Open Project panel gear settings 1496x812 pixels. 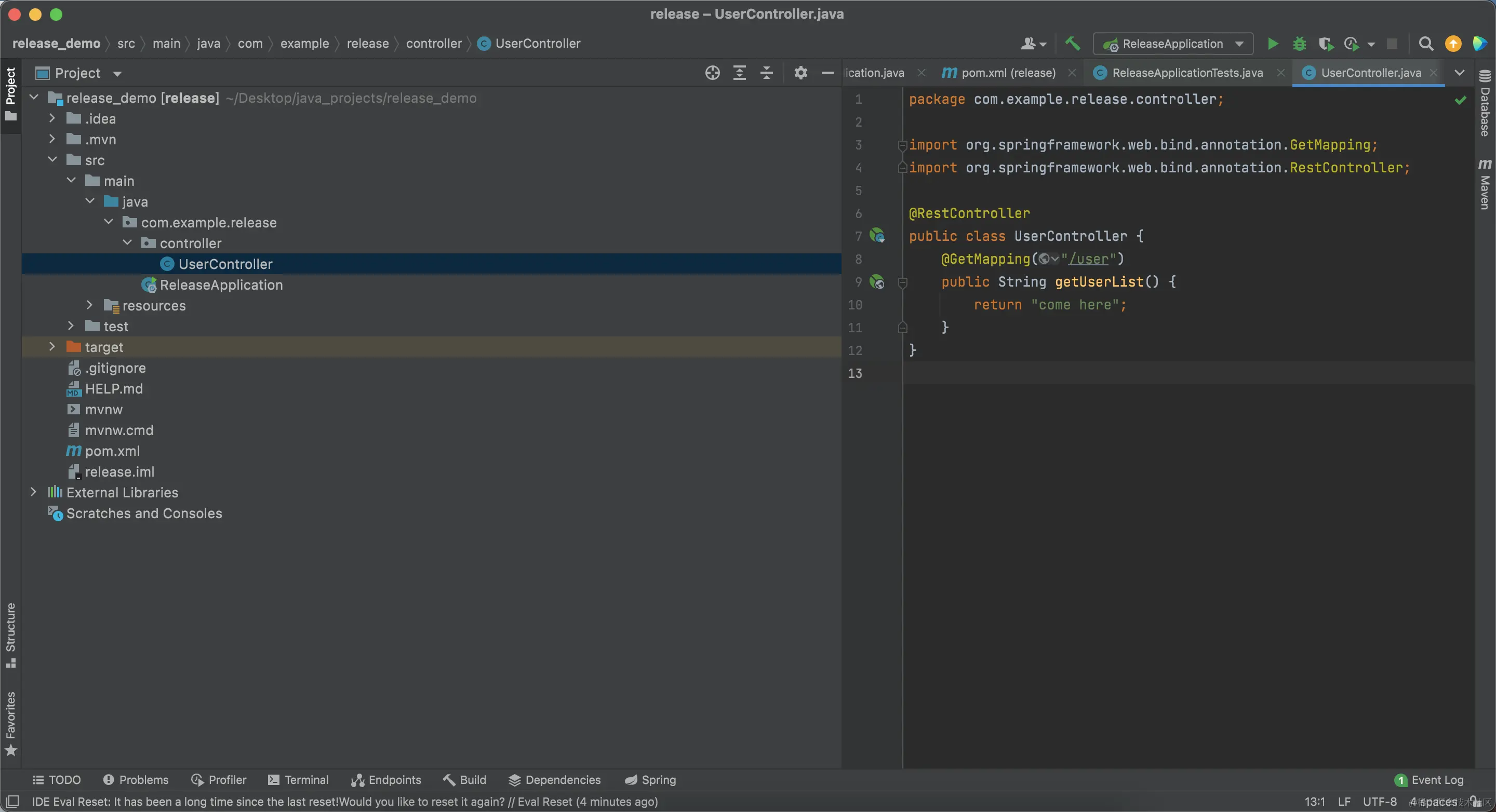click(800, 73)
